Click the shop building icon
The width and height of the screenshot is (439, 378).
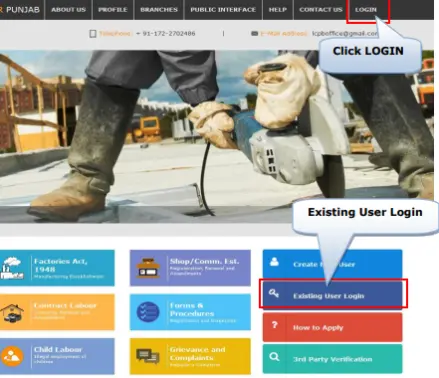click(148, 268)
